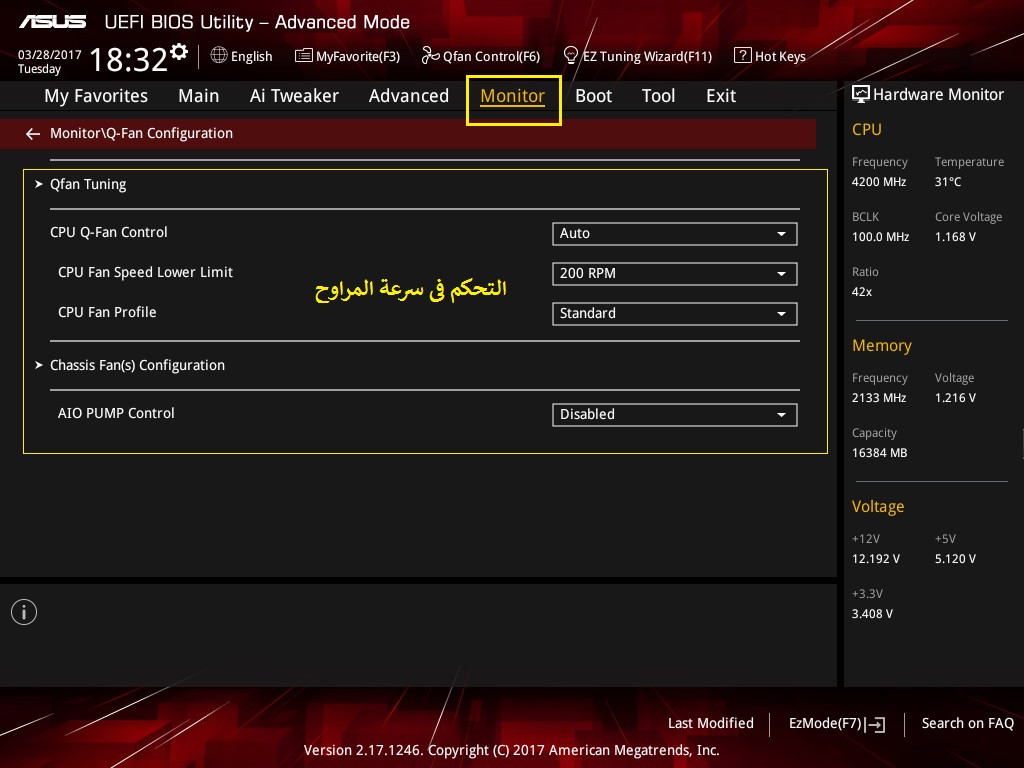This screenshot has width=1024, height=768.
Task: Select the Monitor tab
Action: click(513, 96)
